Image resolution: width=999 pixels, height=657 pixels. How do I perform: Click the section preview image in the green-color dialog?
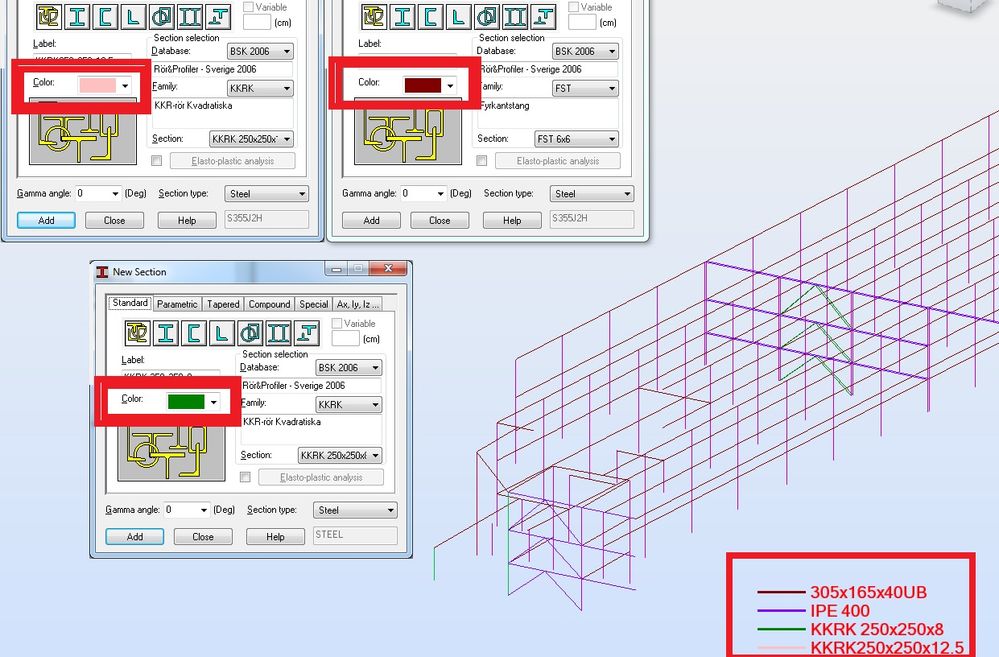point(171,453)
